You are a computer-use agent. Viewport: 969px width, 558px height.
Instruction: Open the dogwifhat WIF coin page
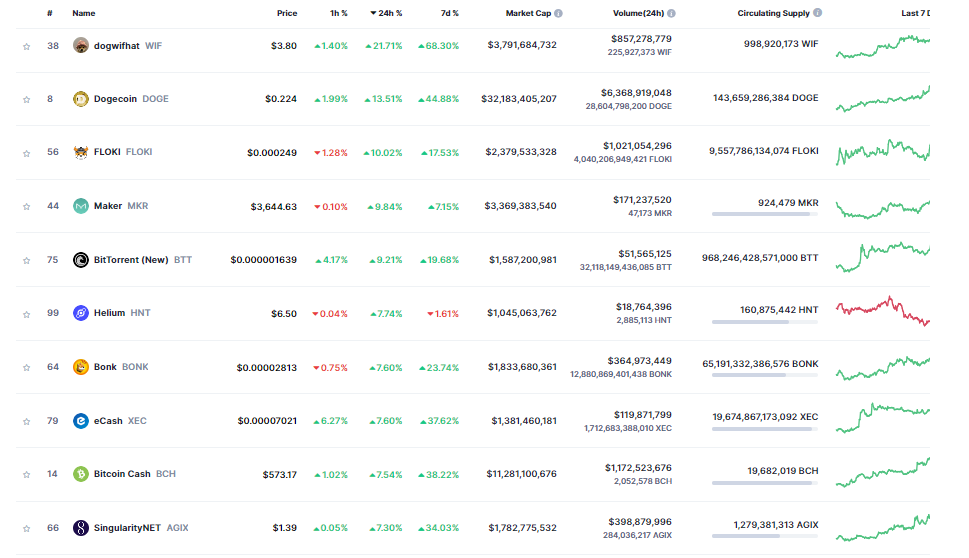(127, 46)
